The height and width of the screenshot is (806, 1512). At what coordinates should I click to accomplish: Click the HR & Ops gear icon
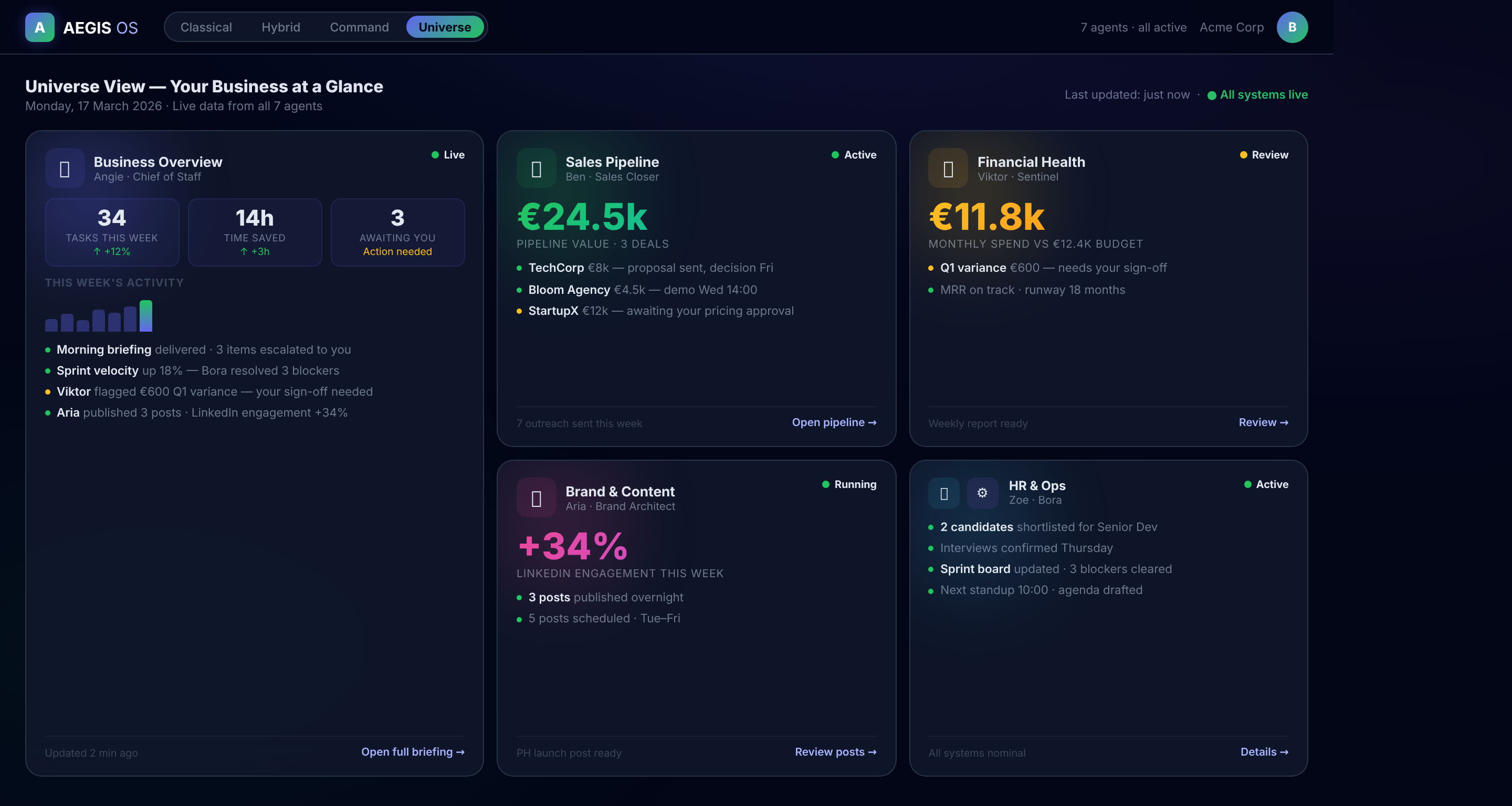982,493
